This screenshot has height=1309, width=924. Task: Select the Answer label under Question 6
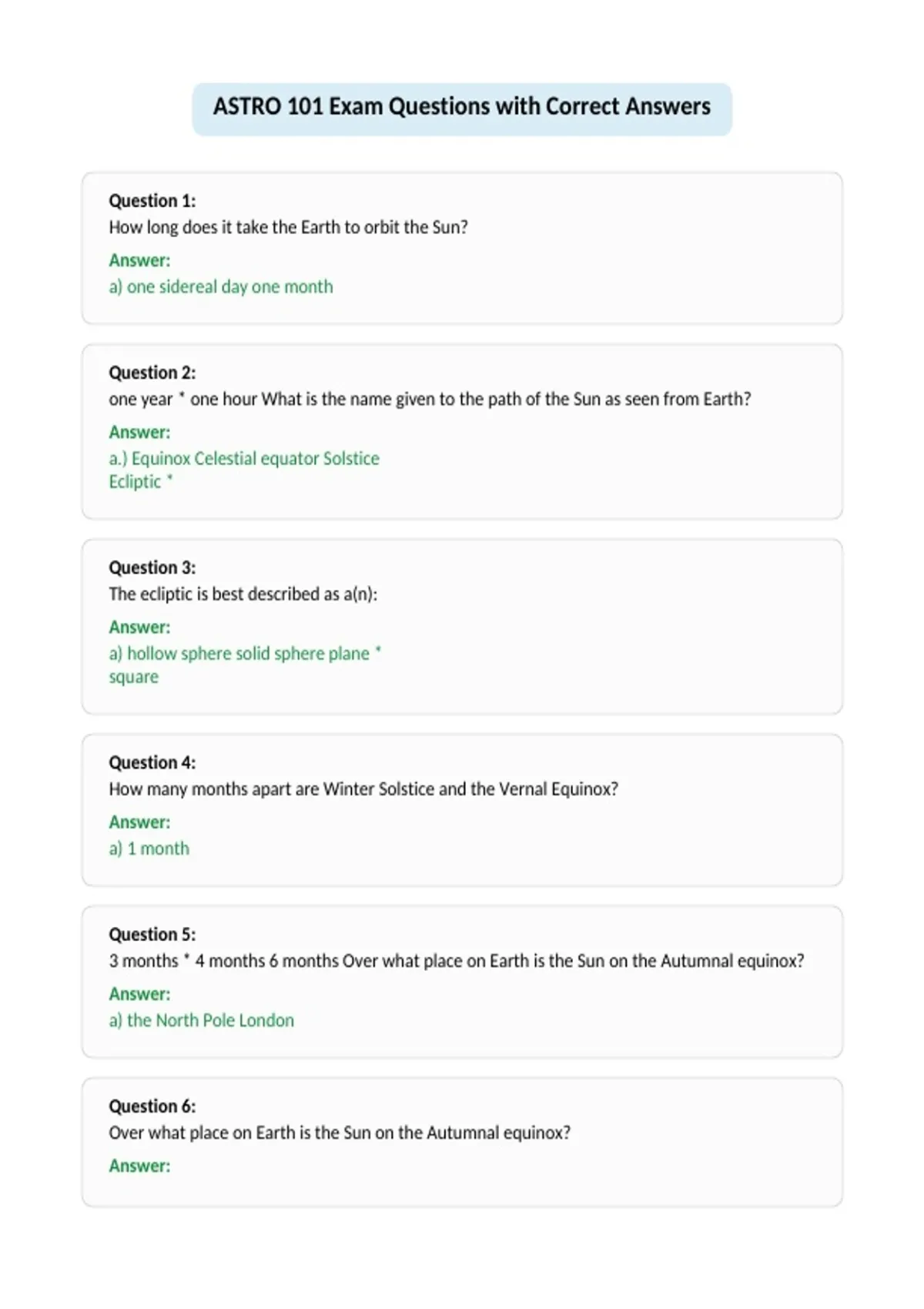[139, 1166]
